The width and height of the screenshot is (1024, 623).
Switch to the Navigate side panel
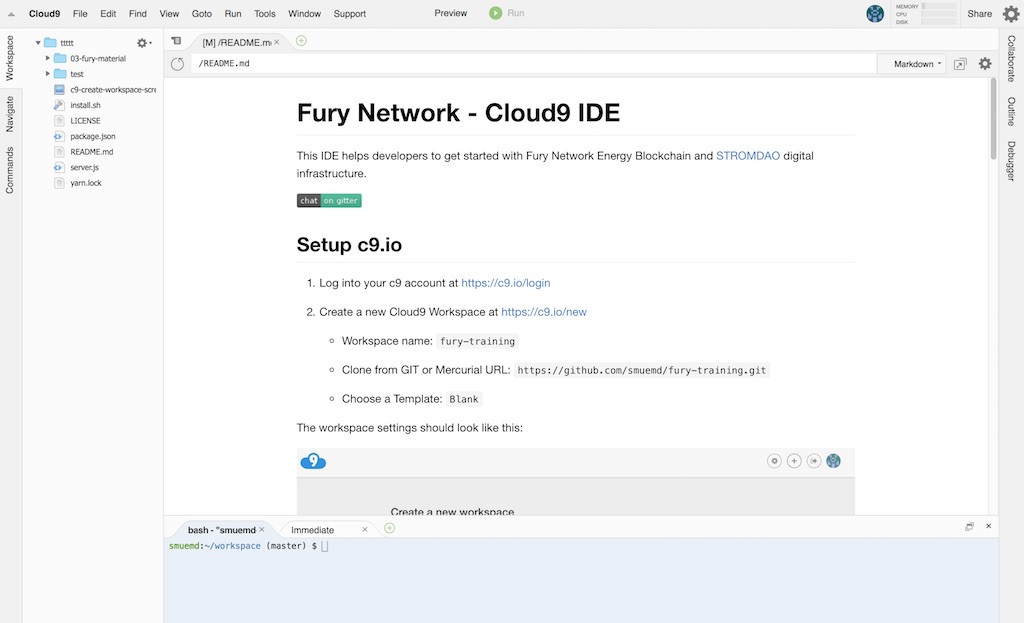tap(10, 114)
